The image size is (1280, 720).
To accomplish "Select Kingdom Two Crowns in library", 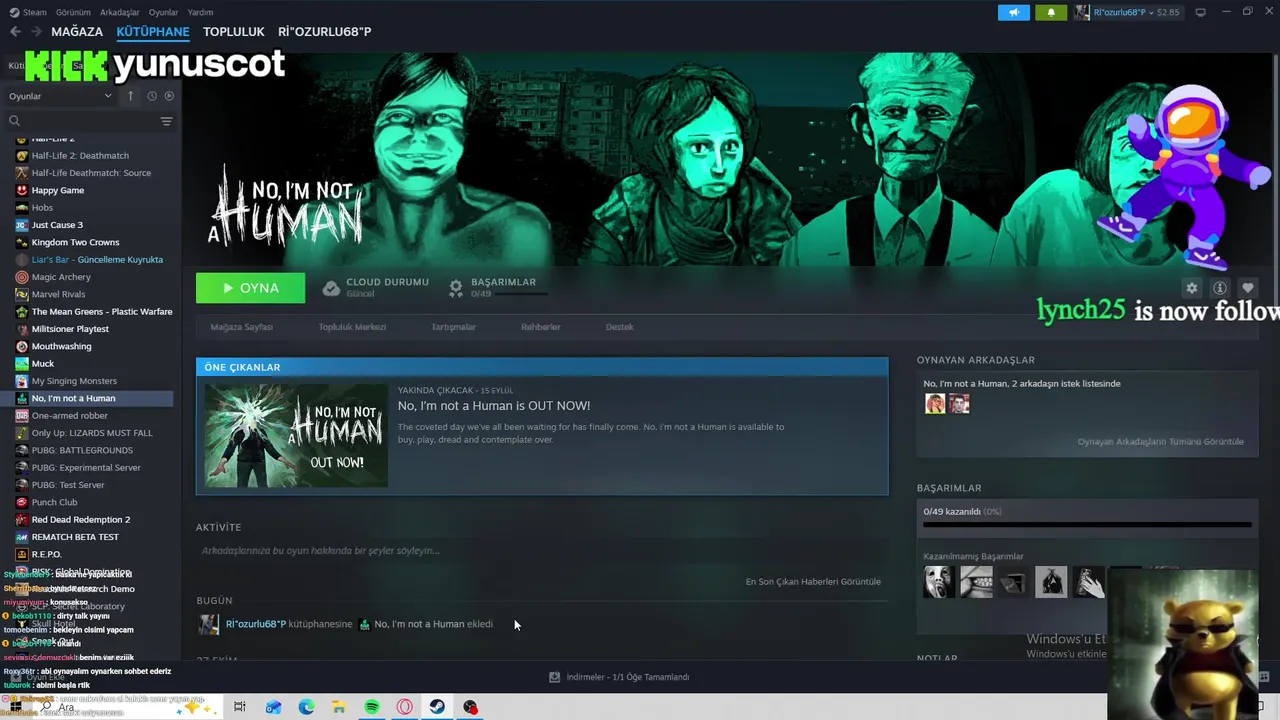I will coord(75,242).
